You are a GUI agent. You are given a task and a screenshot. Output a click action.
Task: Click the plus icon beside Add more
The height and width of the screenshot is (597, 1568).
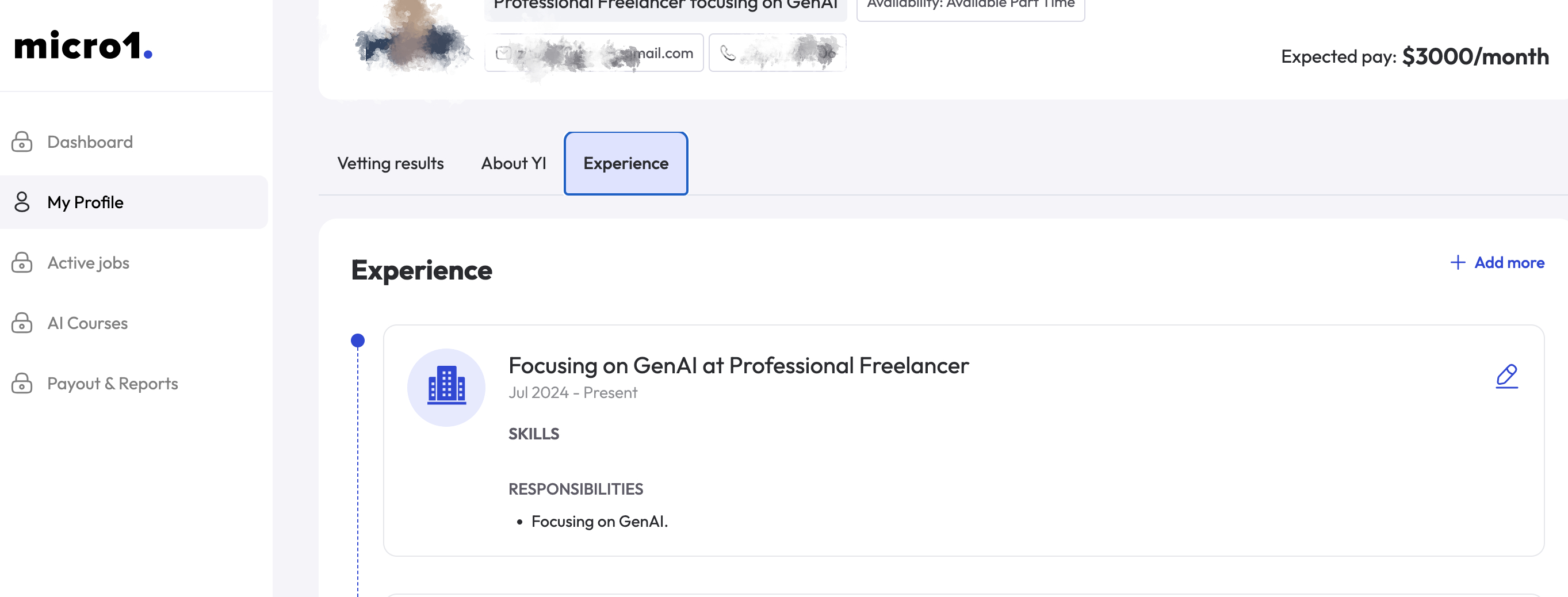coord(1457,262)
